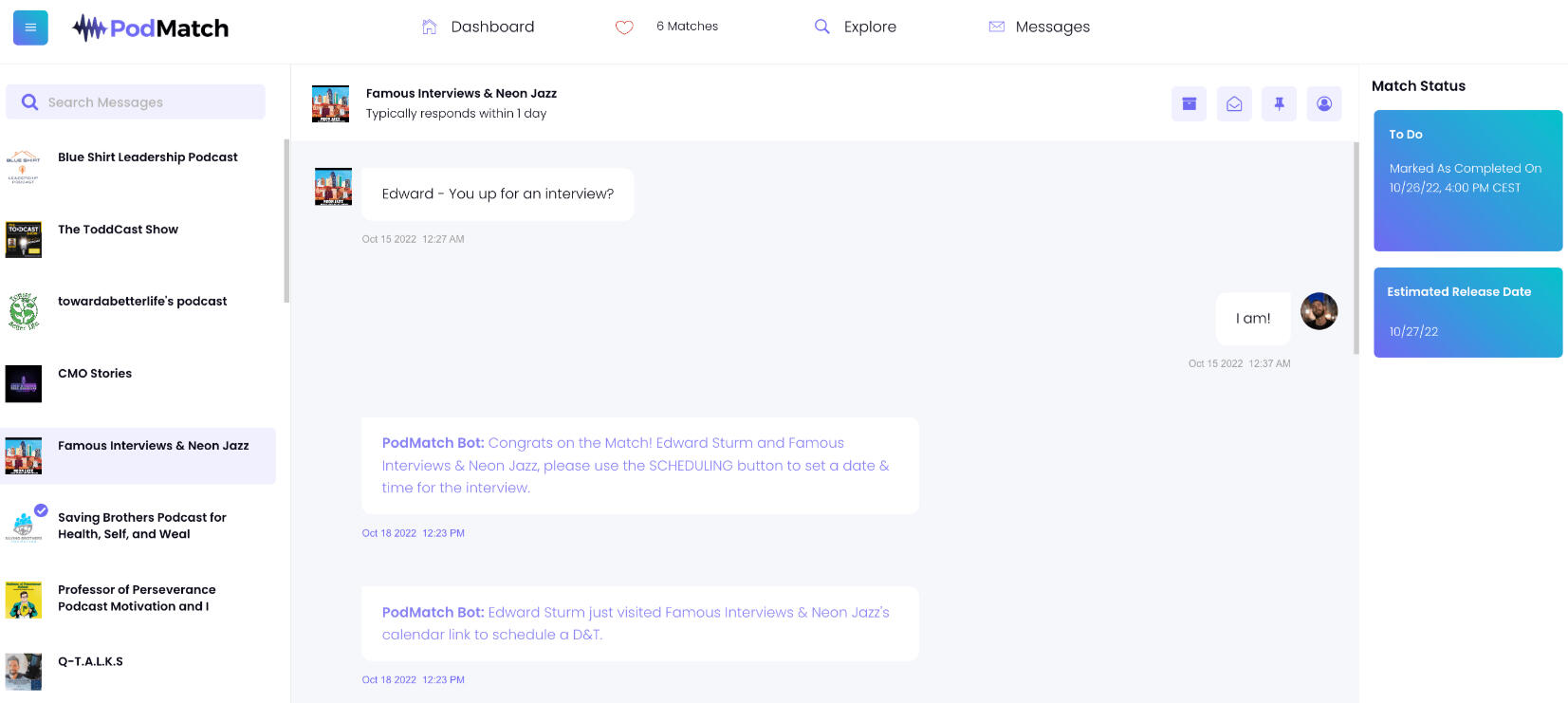Click the PodMatch logo

pyautogui.click(x=151, y=28)
